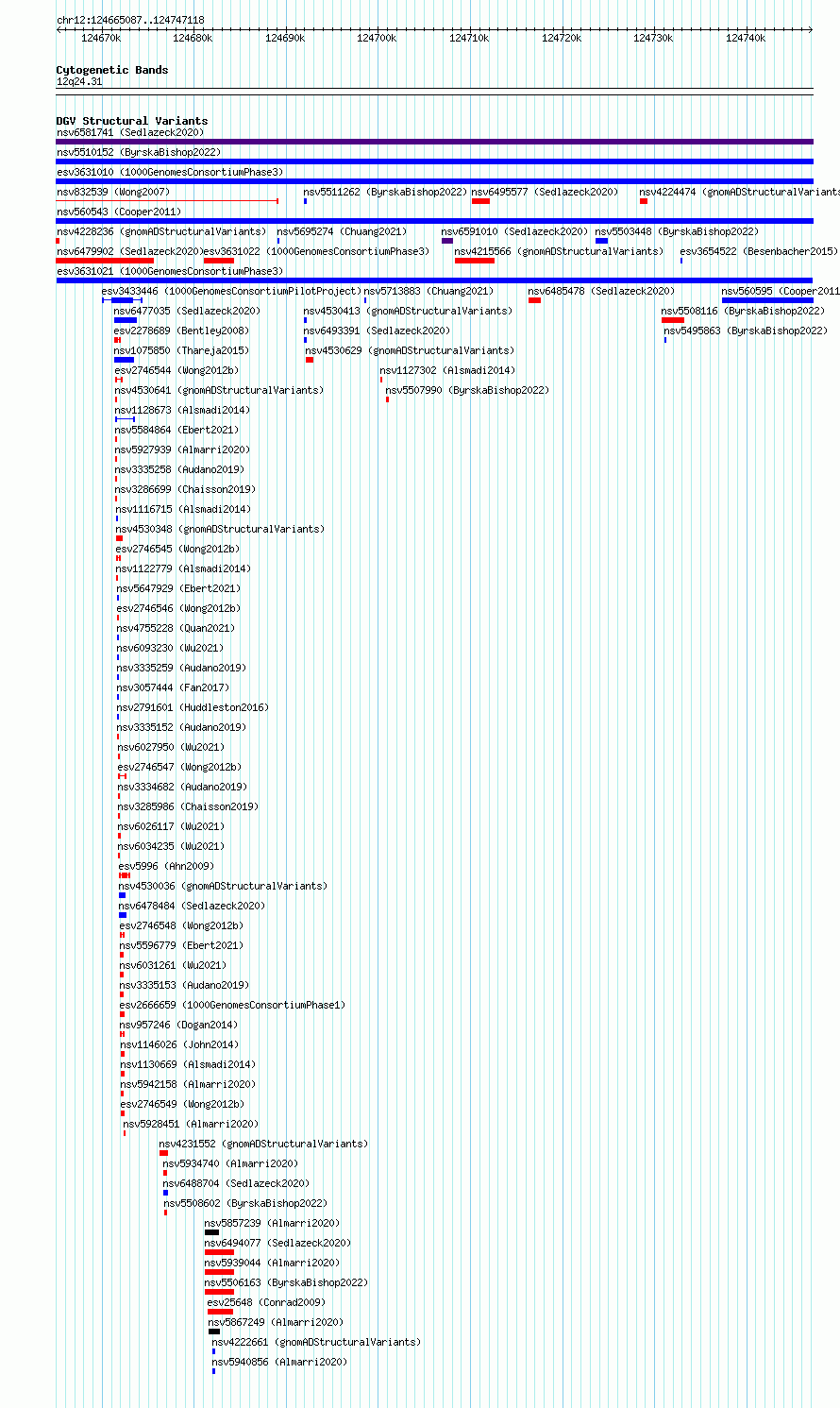Click the nsv832539 (Wong2007) label
840x1408 pixels.
pyautogui.click(x=113, y=192)
